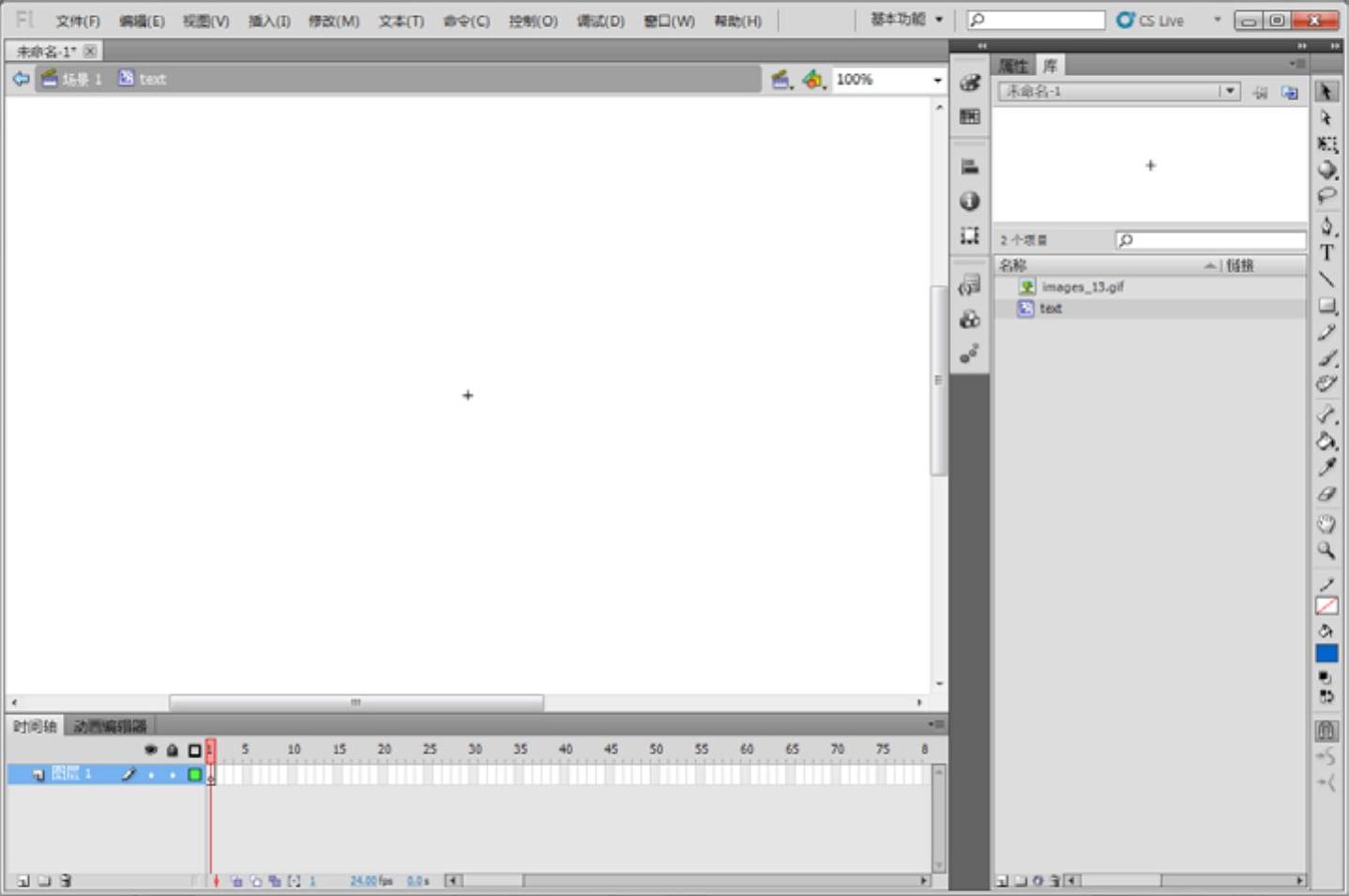The width and height of the screenshot is (1349, 896).
Task: Switch to the 动画编辑器 tab
Action: (111, 726)
